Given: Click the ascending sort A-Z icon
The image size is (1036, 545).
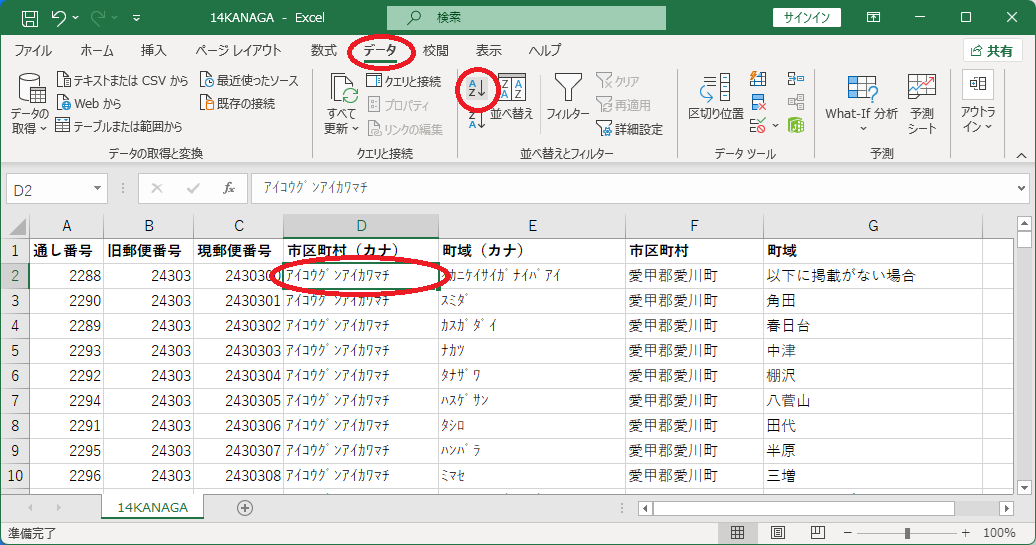Looking at the screenshot, I should tap(477, 88).
